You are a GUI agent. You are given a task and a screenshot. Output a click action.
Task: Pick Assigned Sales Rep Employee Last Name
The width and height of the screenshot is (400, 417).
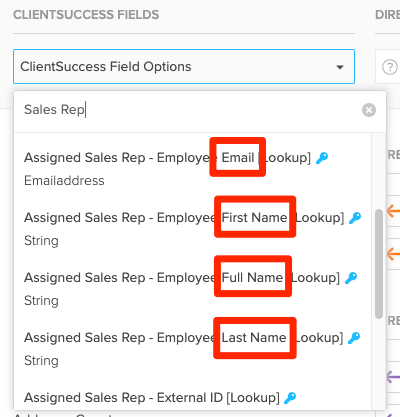(193, 349)
